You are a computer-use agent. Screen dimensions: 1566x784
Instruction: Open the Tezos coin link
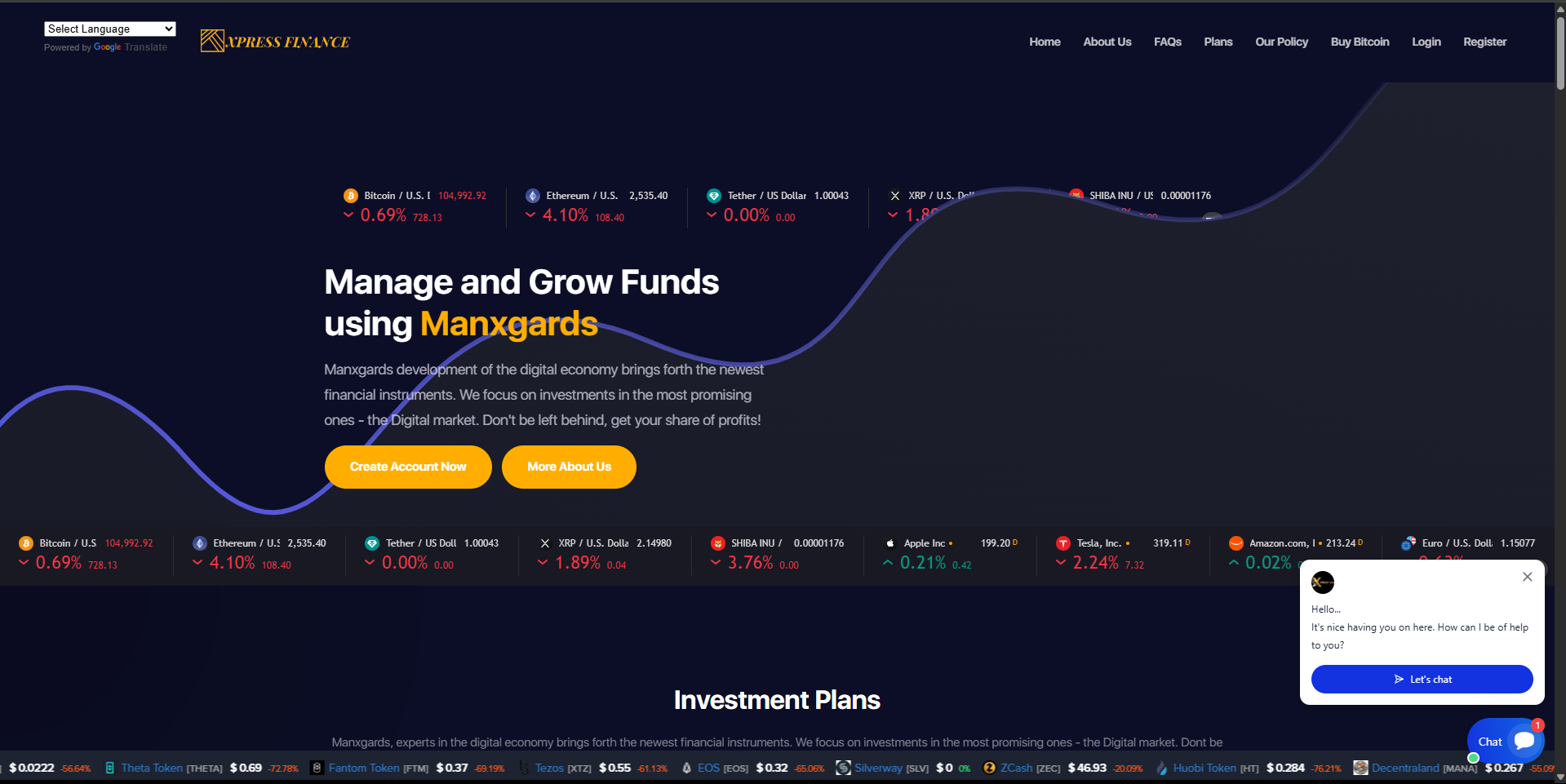549,768
